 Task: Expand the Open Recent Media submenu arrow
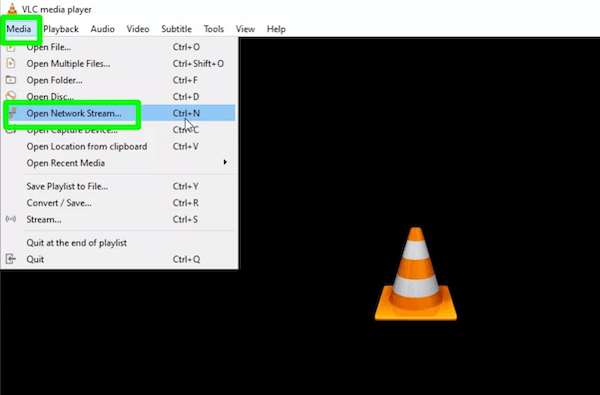225,162
